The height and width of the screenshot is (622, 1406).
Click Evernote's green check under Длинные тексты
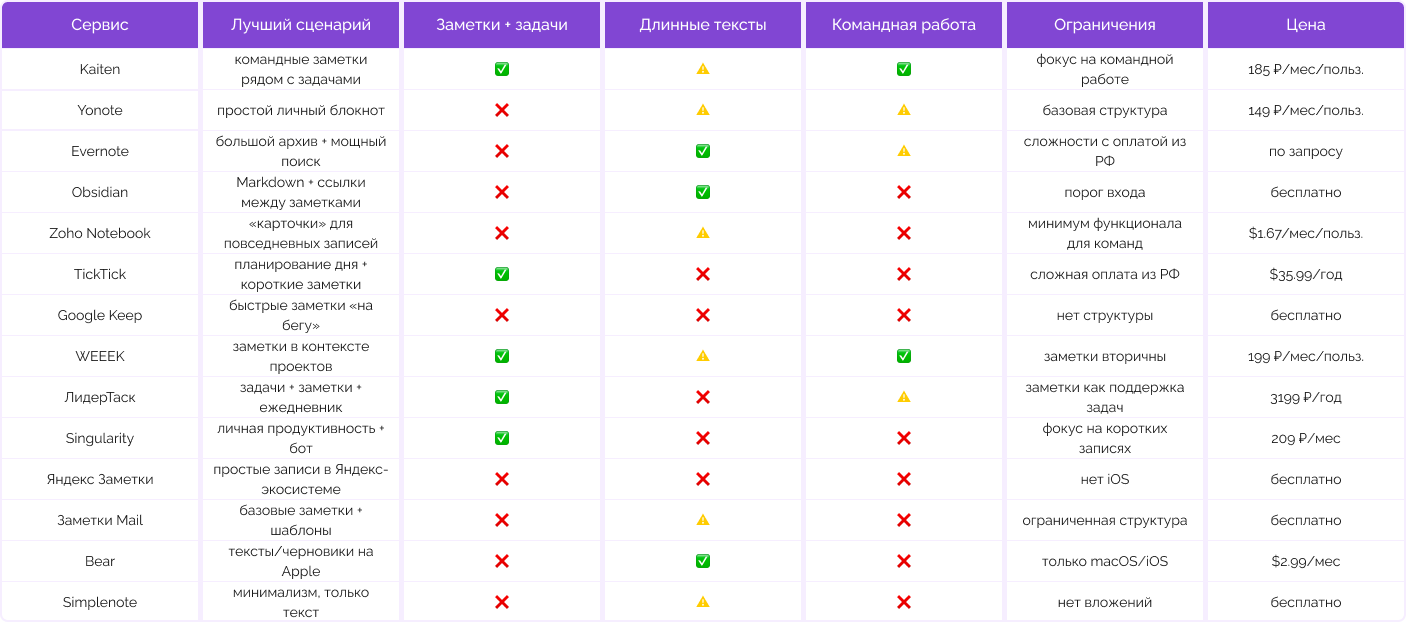703,151
